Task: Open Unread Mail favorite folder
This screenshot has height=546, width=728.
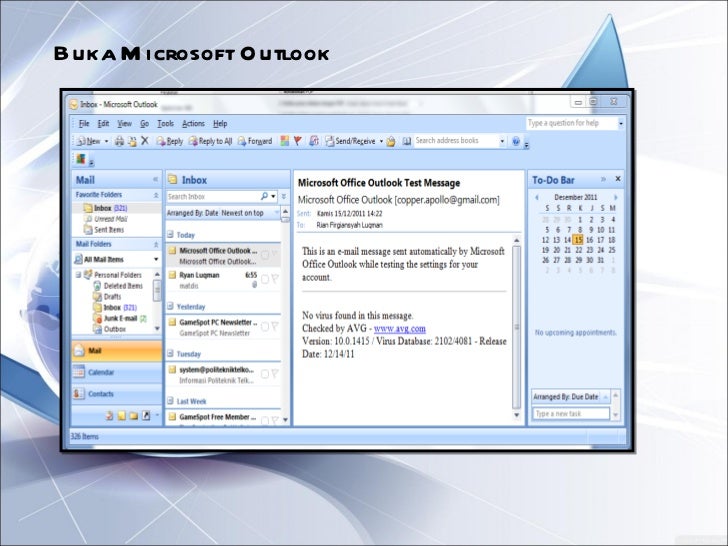Action: tap(106, 219)
